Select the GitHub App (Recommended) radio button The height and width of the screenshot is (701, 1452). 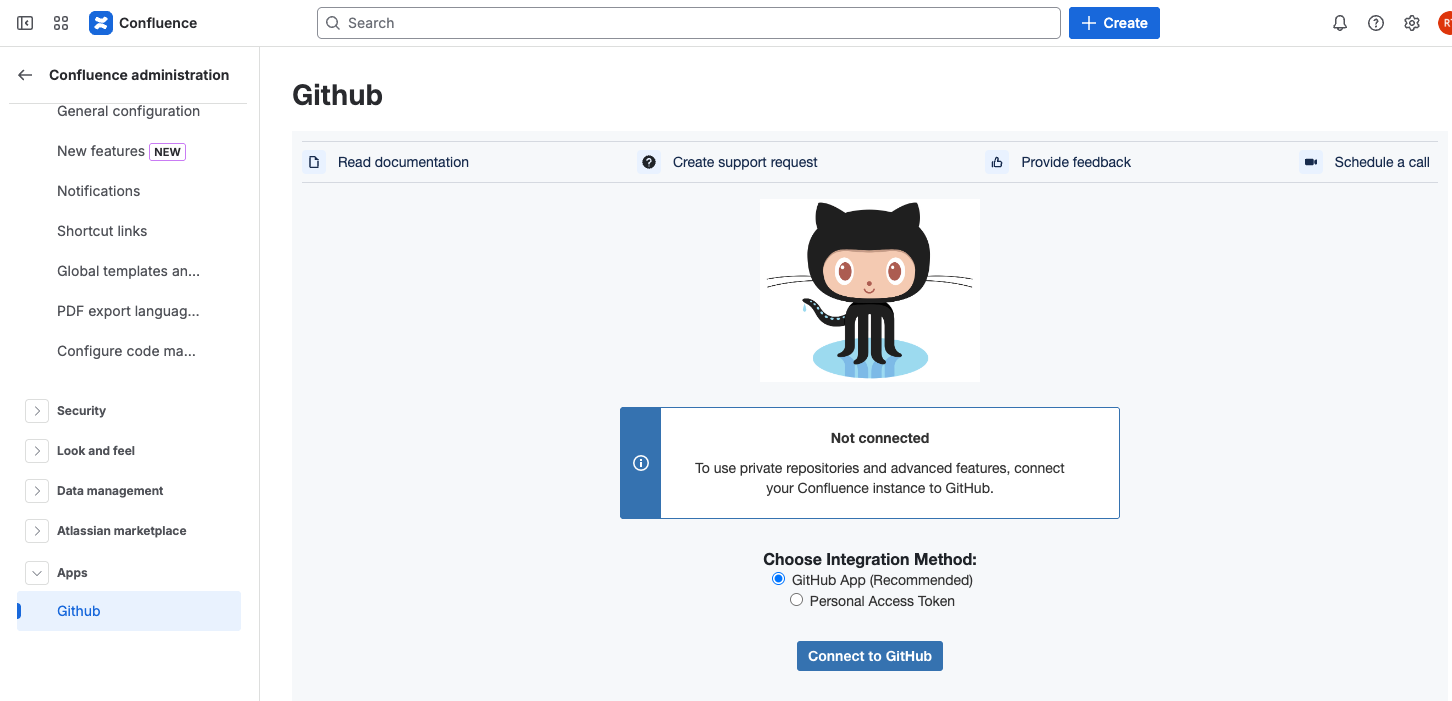click(779, 579)
